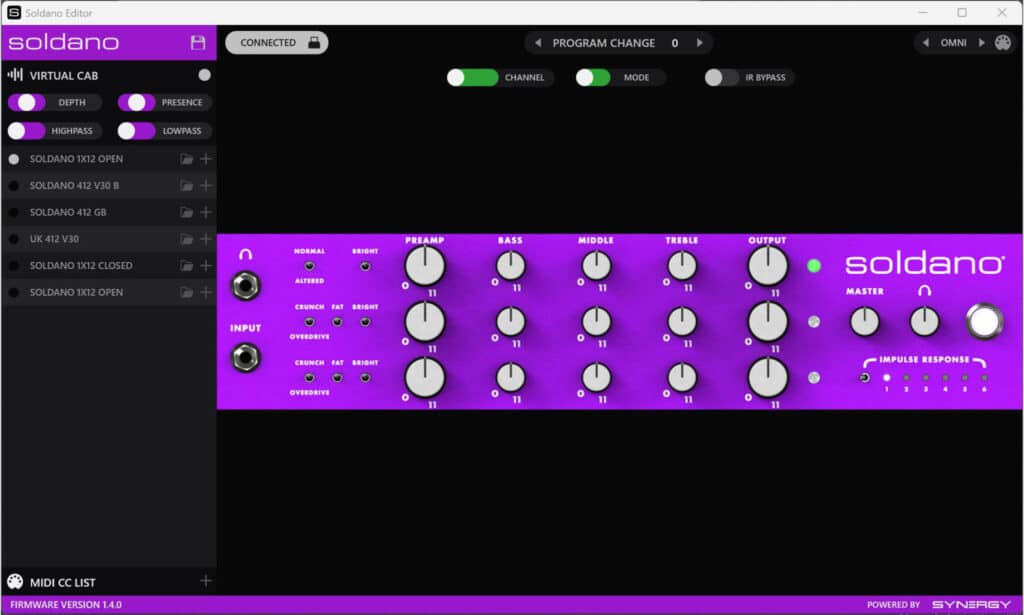Image resolution: width=1024 pixels, height=615 pixels.
Task: Click the SOLDANO 412 GB cab name
Action: [68, 213]
